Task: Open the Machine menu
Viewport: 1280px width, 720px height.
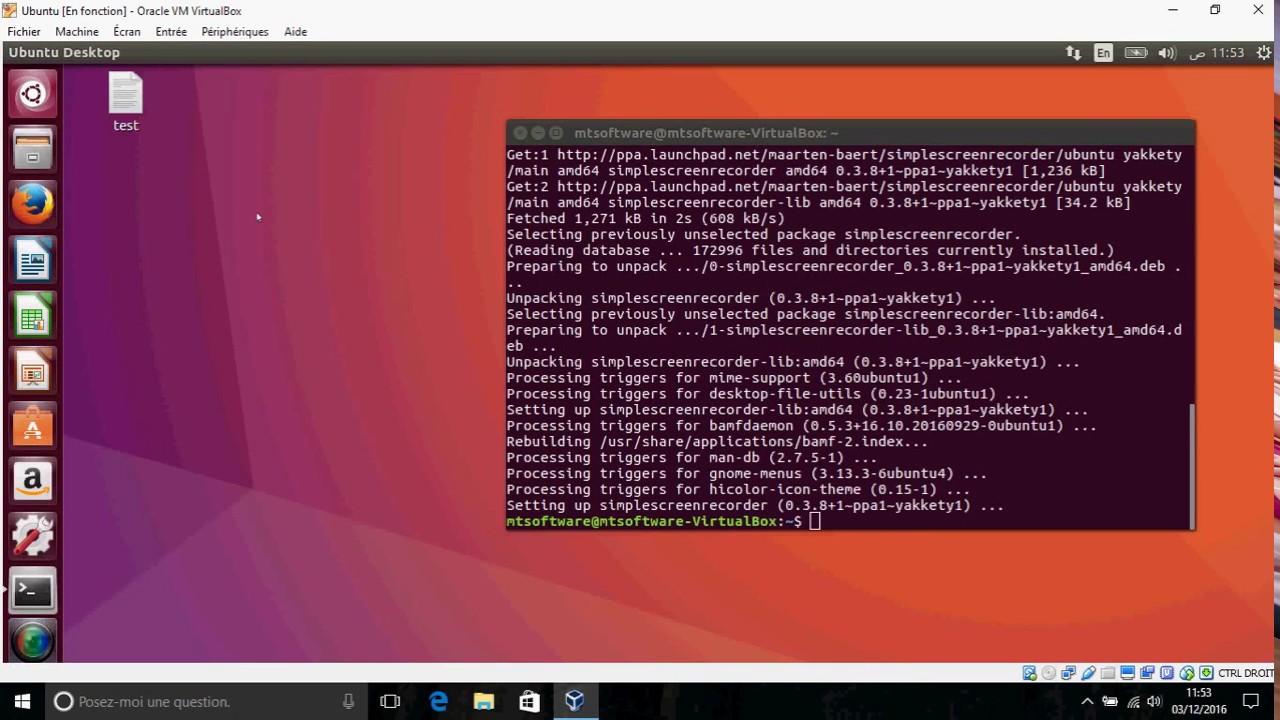Action: pyautogui.click(x=77, y=32)
